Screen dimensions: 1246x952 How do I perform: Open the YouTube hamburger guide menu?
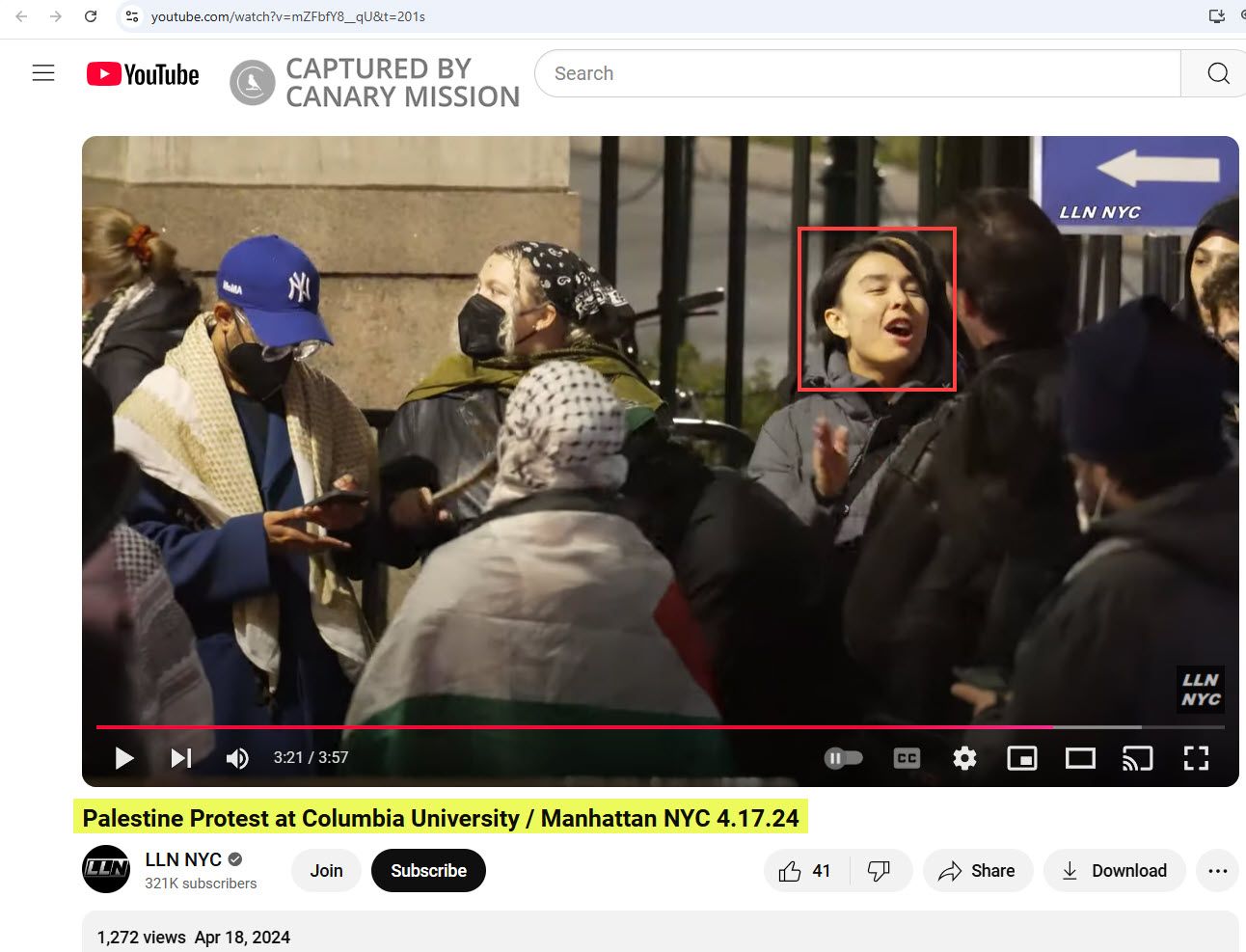[x=43, y=73]
